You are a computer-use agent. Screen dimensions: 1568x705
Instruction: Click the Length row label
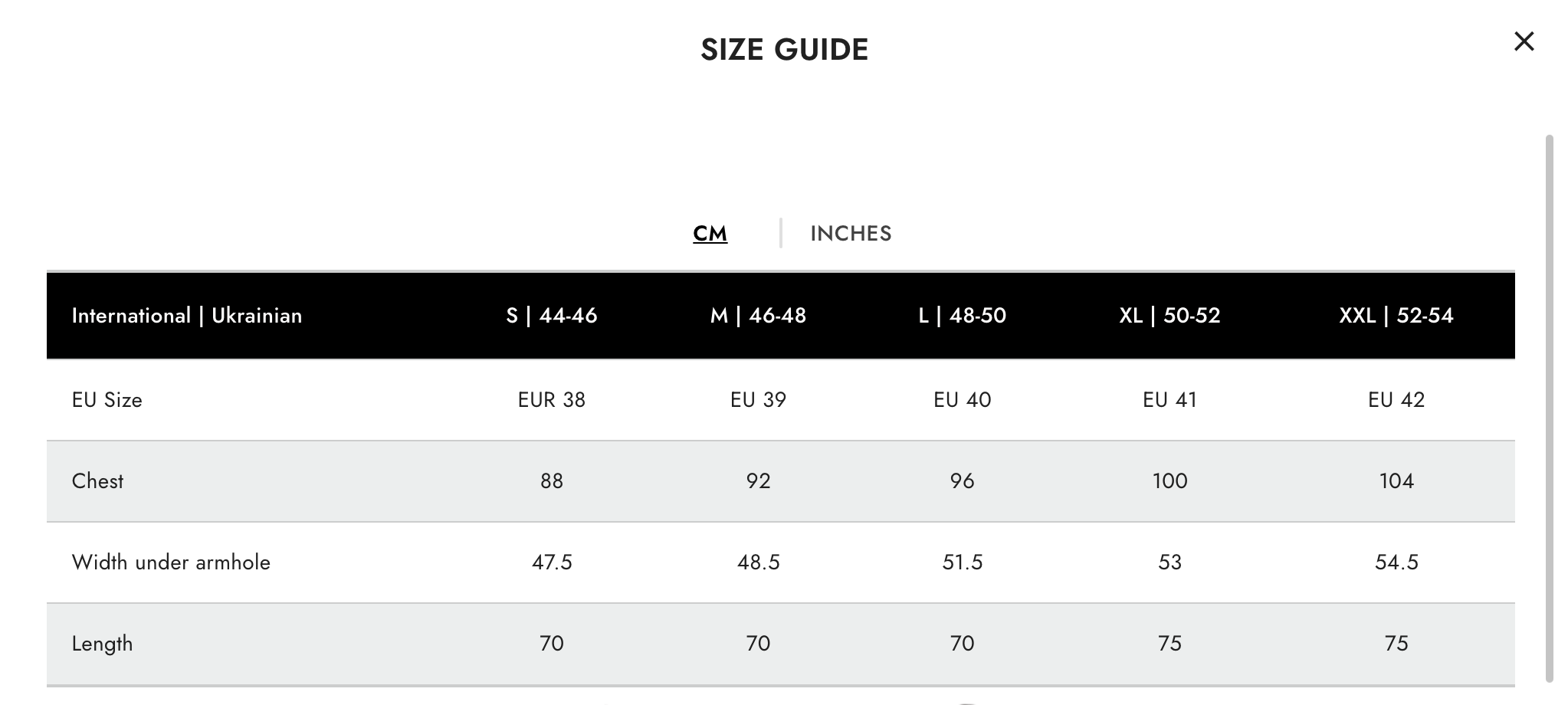coord(102,644)
